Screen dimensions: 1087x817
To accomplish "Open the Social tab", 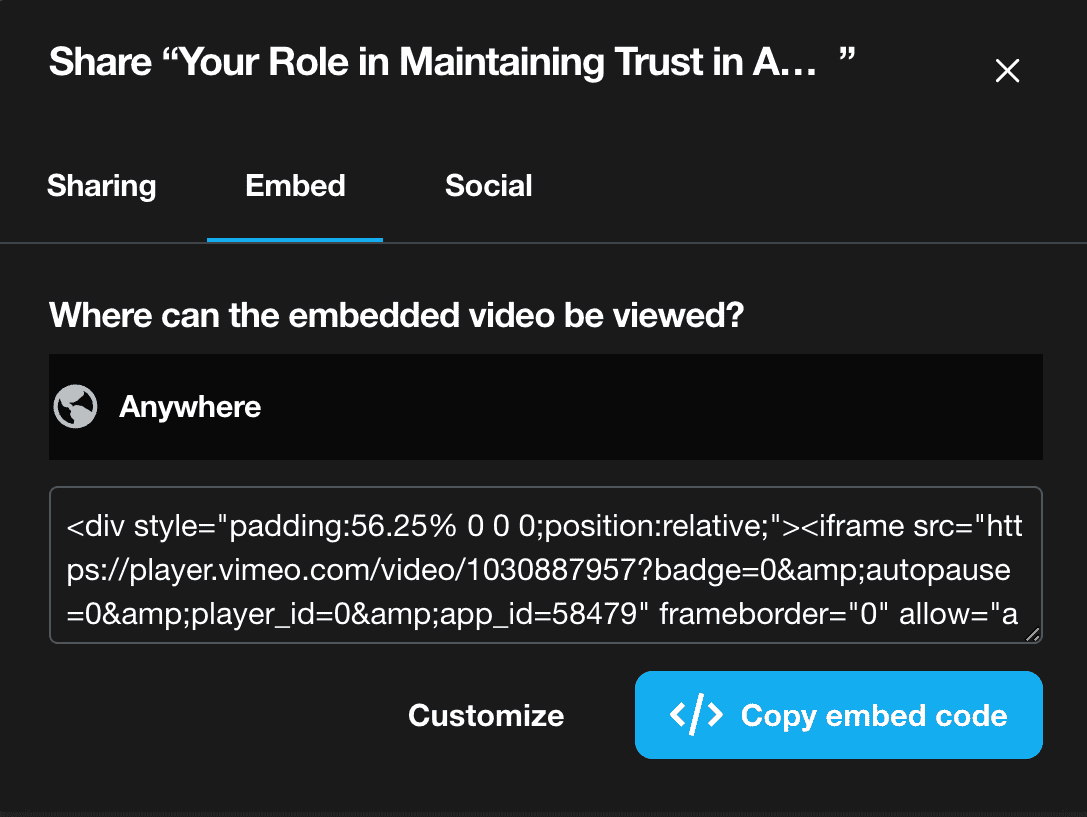I will (488, 186).
